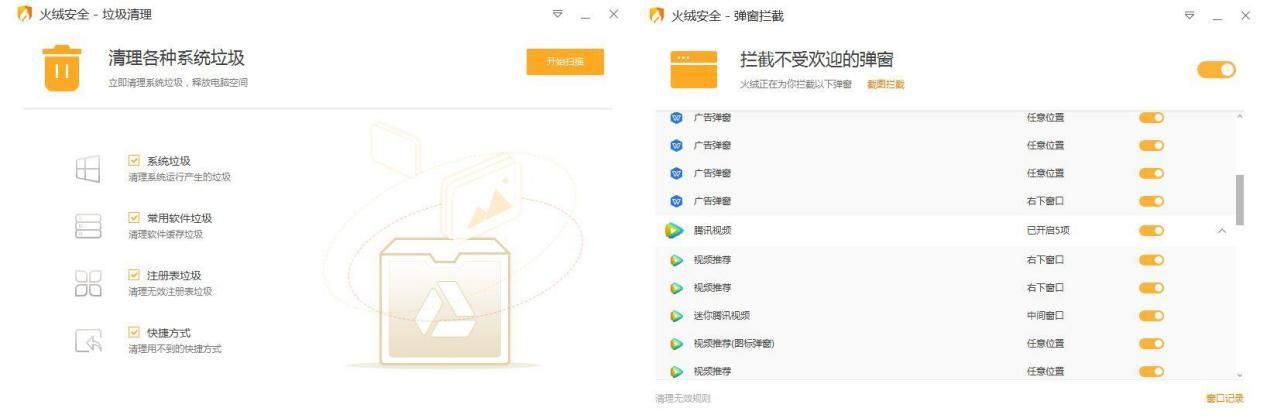Open the dropdown triangle menu in the 垃圾清理 title bar
Image resolution: width=1267 pixels, height=418 pixels.
point(558,15)
